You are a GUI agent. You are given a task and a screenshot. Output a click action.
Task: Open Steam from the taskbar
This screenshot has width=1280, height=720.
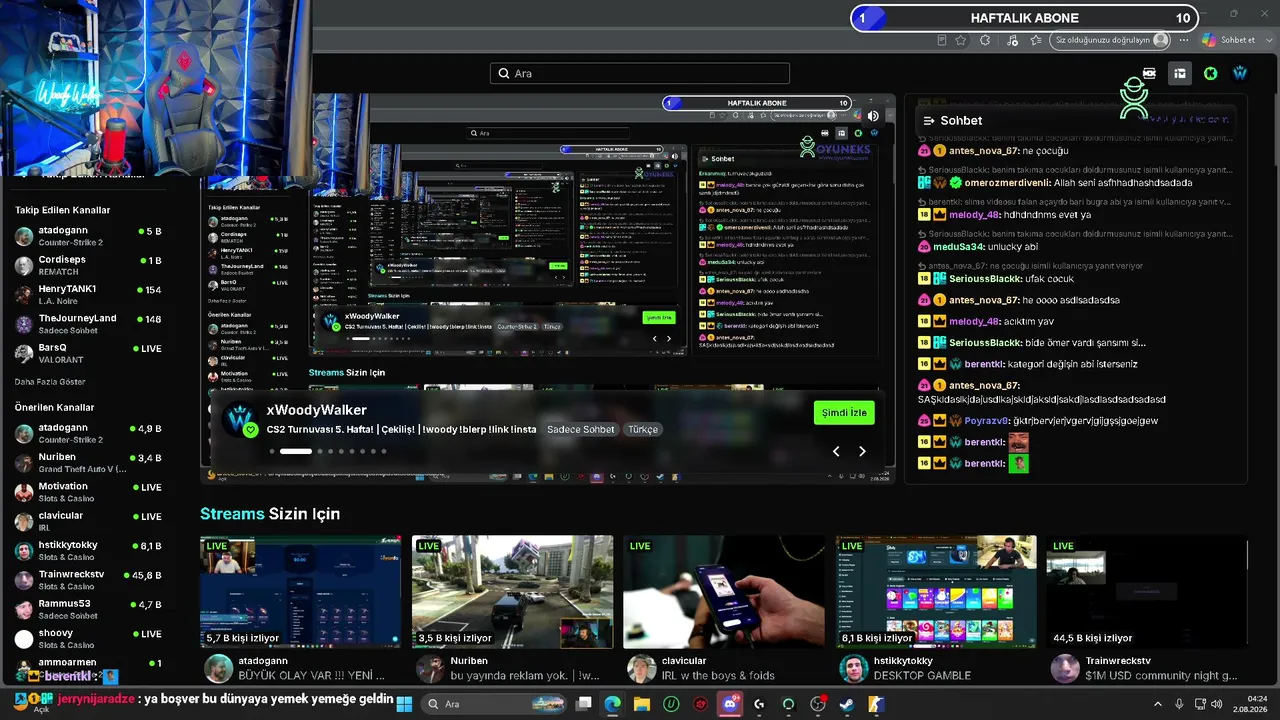point(847,704)
